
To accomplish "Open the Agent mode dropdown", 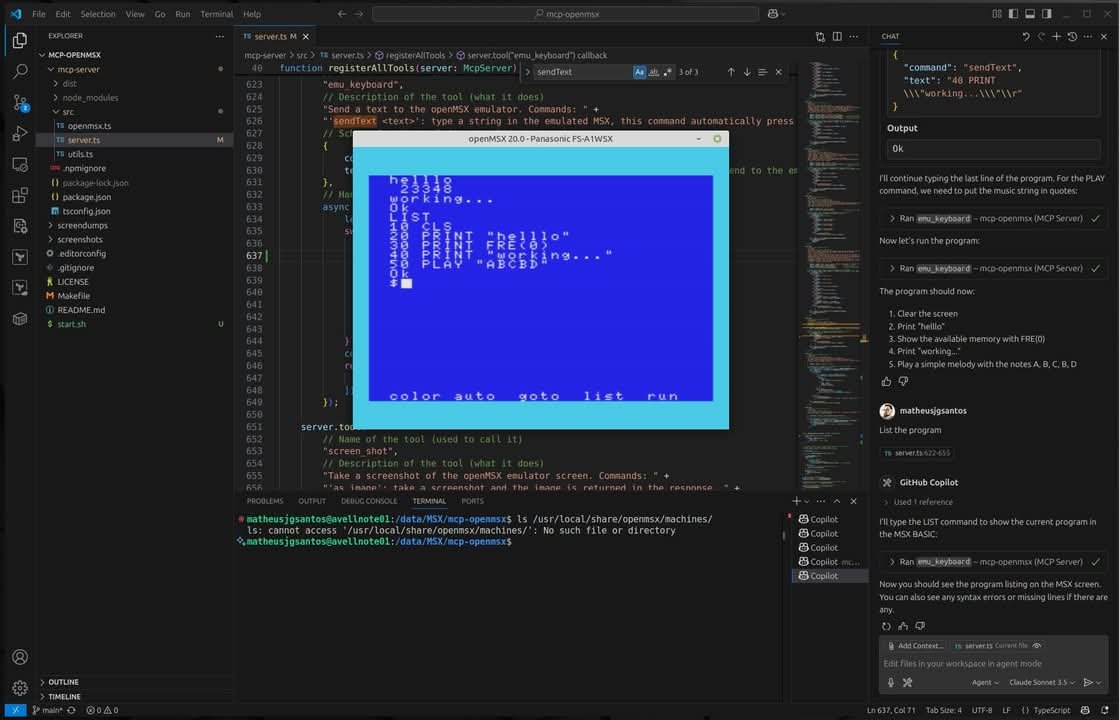I will pos(985,682).
